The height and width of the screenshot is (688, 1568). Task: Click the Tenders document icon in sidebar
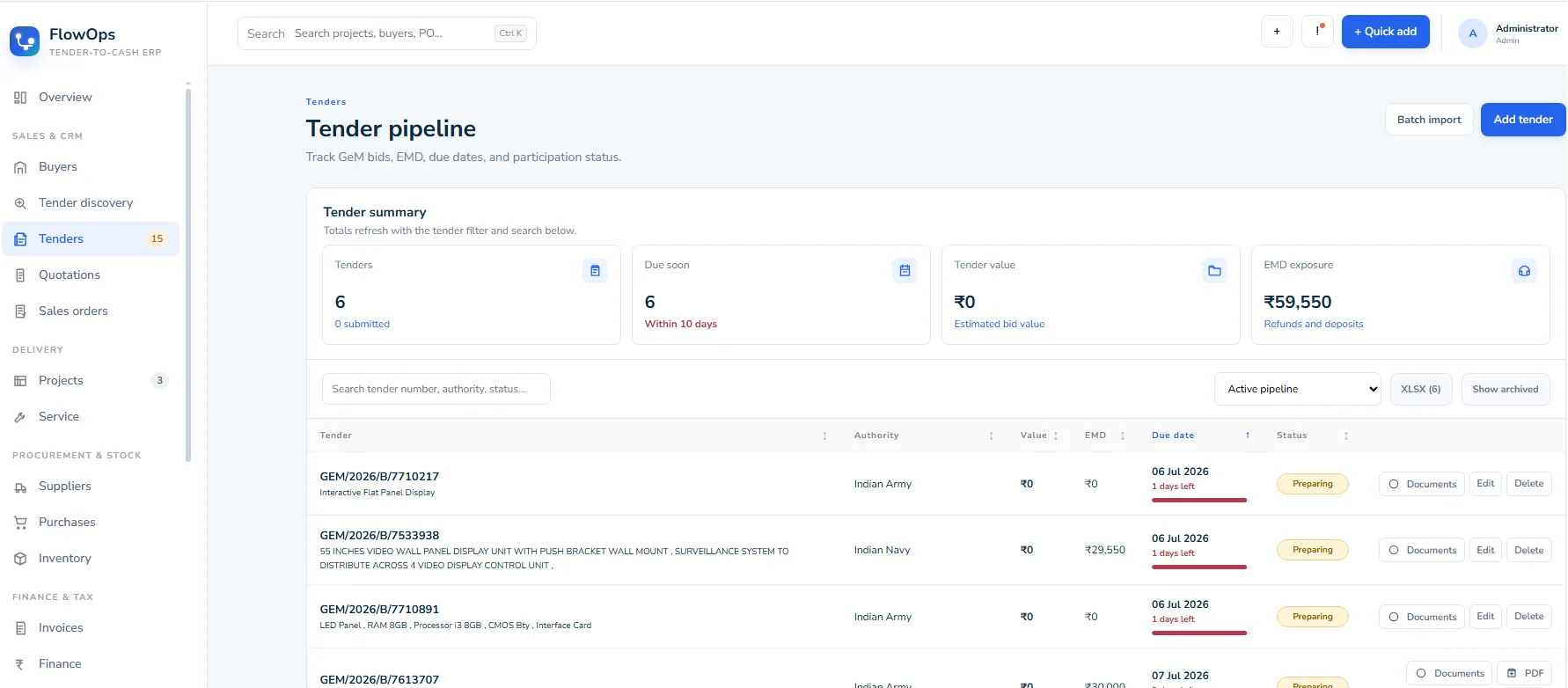pos(20,239)
